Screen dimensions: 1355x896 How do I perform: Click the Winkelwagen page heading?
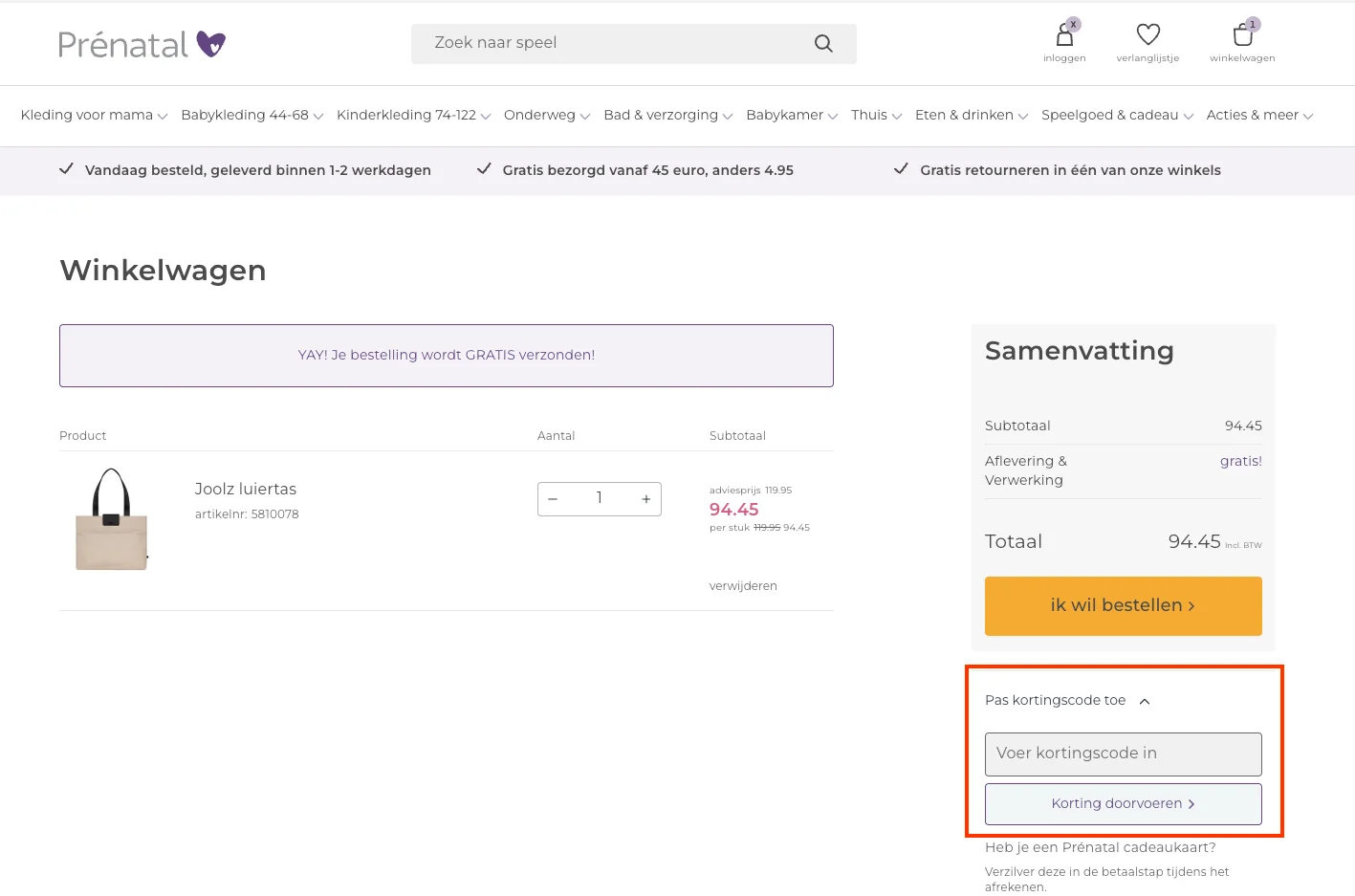click(163, 271)
